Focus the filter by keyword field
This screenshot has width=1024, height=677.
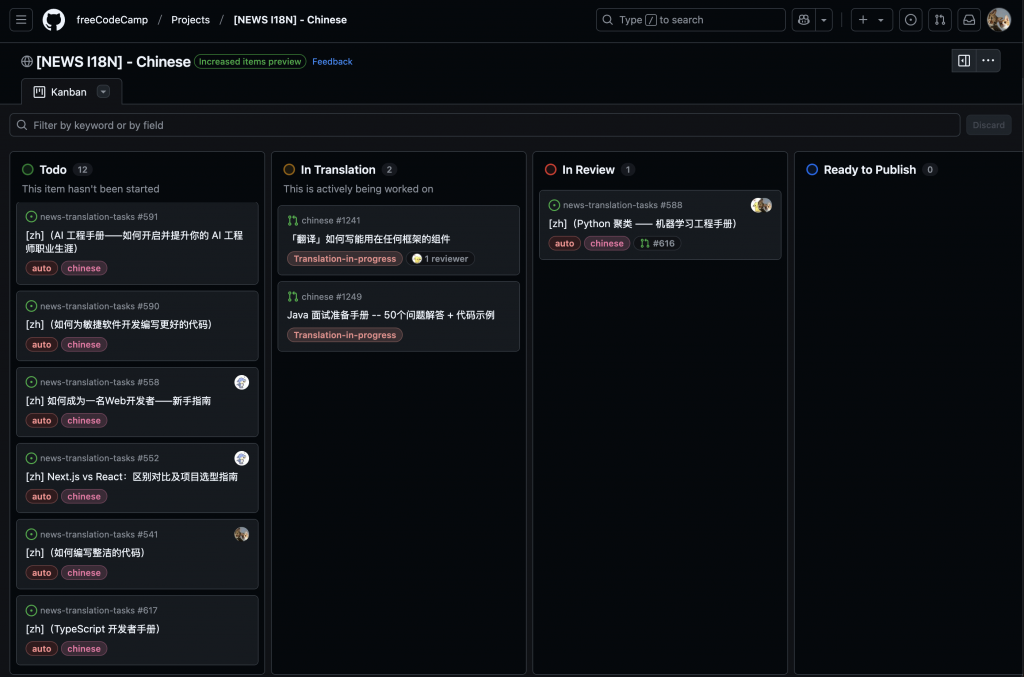485,125
